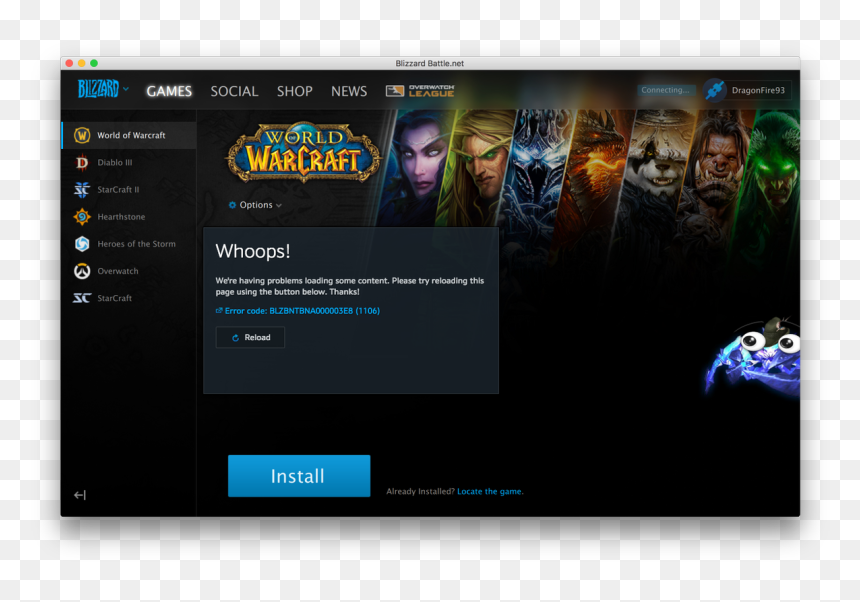860x602 pixels.
Task: Click the StarCraft II sidebar label
Action: (118, 190)
